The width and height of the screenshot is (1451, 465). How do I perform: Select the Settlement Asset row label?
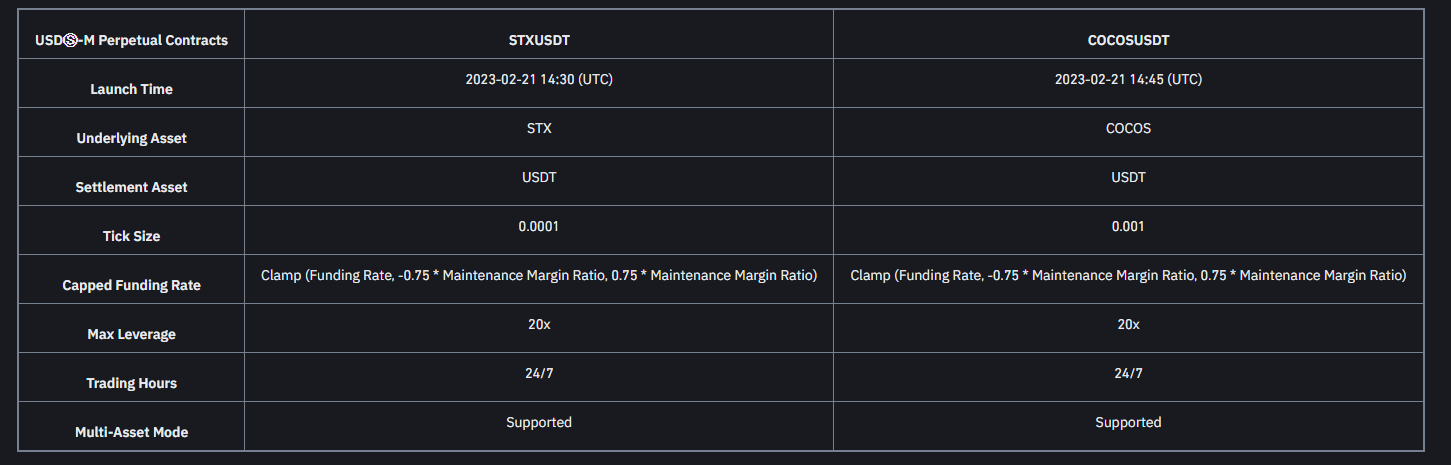click(x=131, y=187)
